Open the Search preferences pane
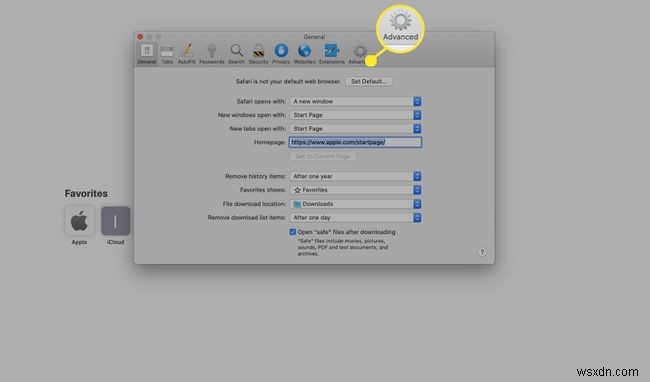This screenshot has height=382, width=650. [236, 54]
